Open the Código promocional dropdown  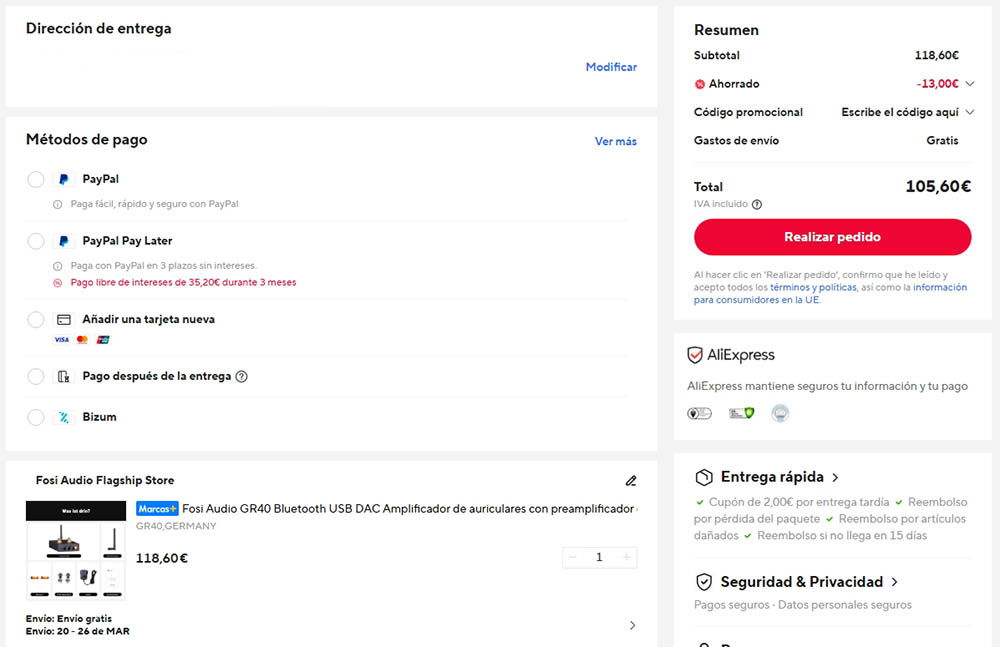pyautogui.click(x=968, y=112)
